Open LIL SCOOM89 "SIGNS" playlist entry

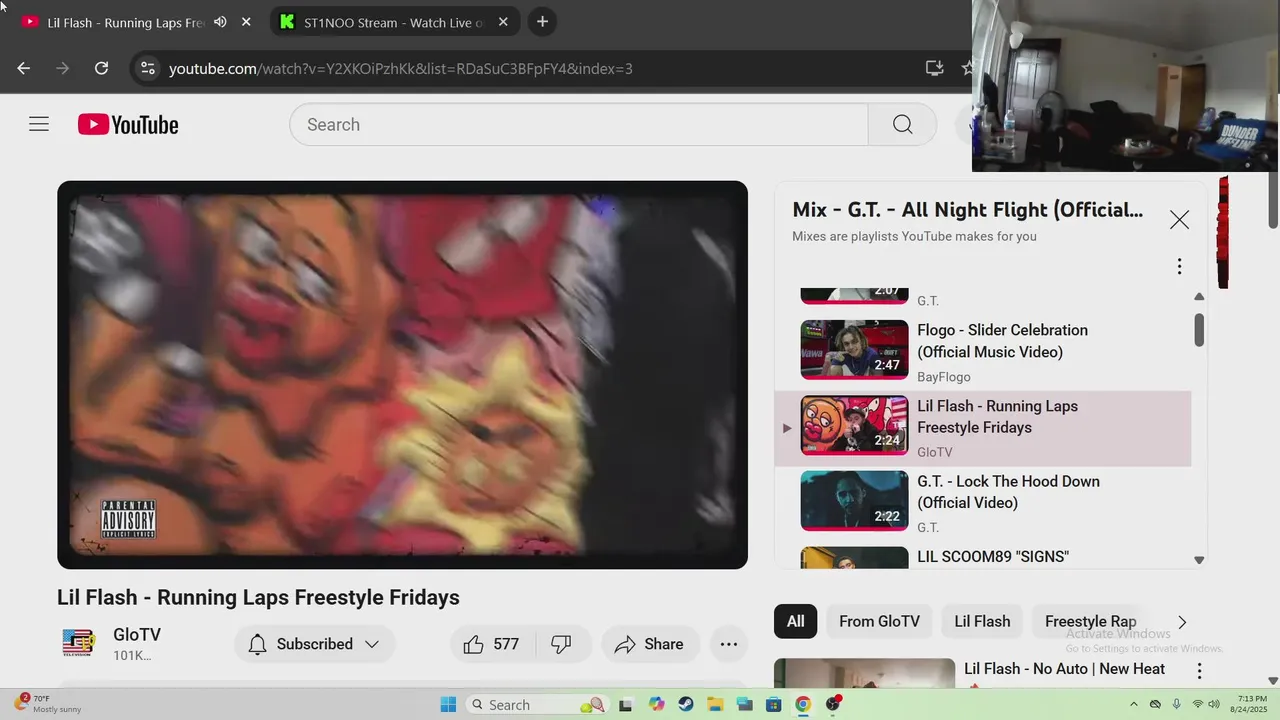point(983,557)
